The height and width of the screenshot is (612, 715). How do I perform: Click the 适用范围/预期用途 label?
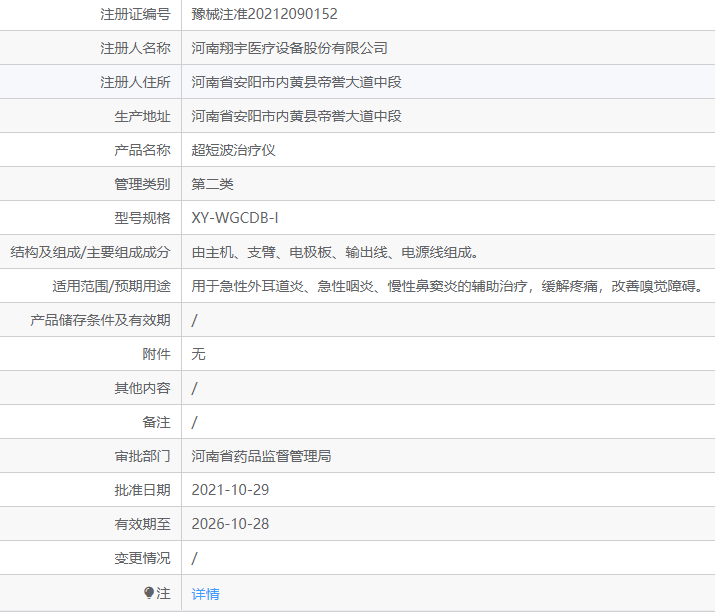point(111,286)
